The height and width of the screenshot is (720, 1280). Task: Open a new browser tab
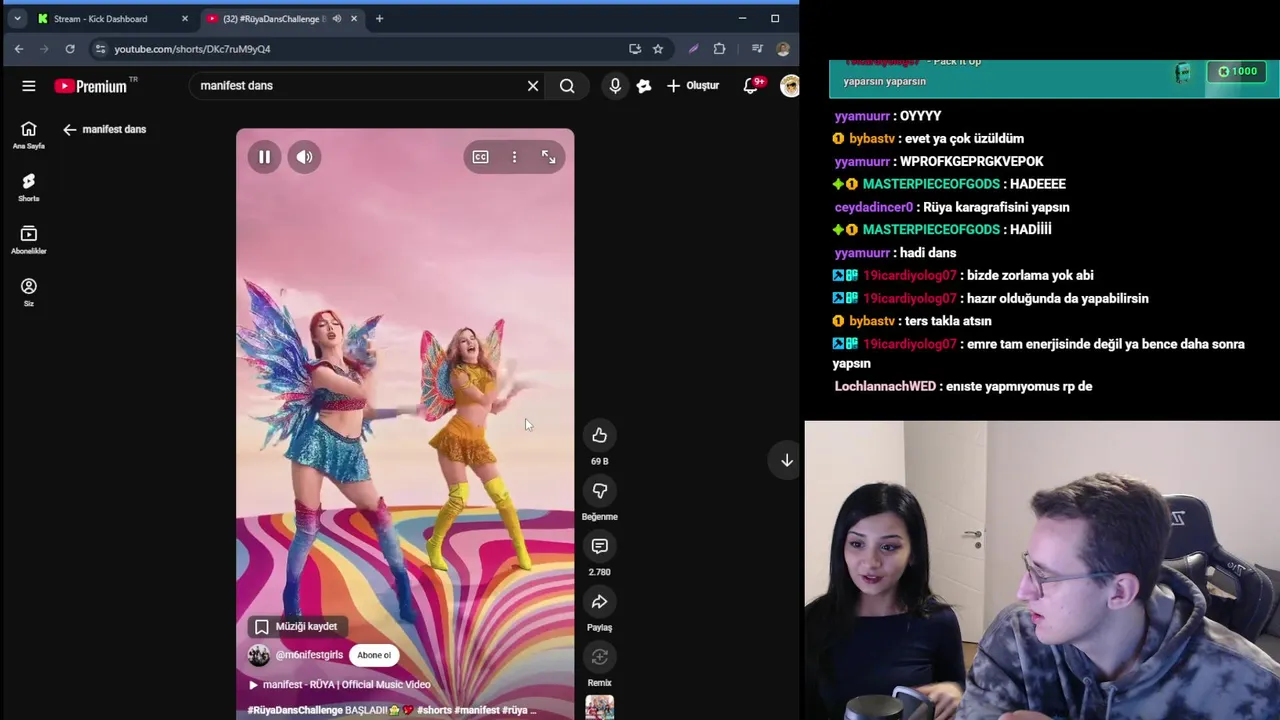point(379,19)
